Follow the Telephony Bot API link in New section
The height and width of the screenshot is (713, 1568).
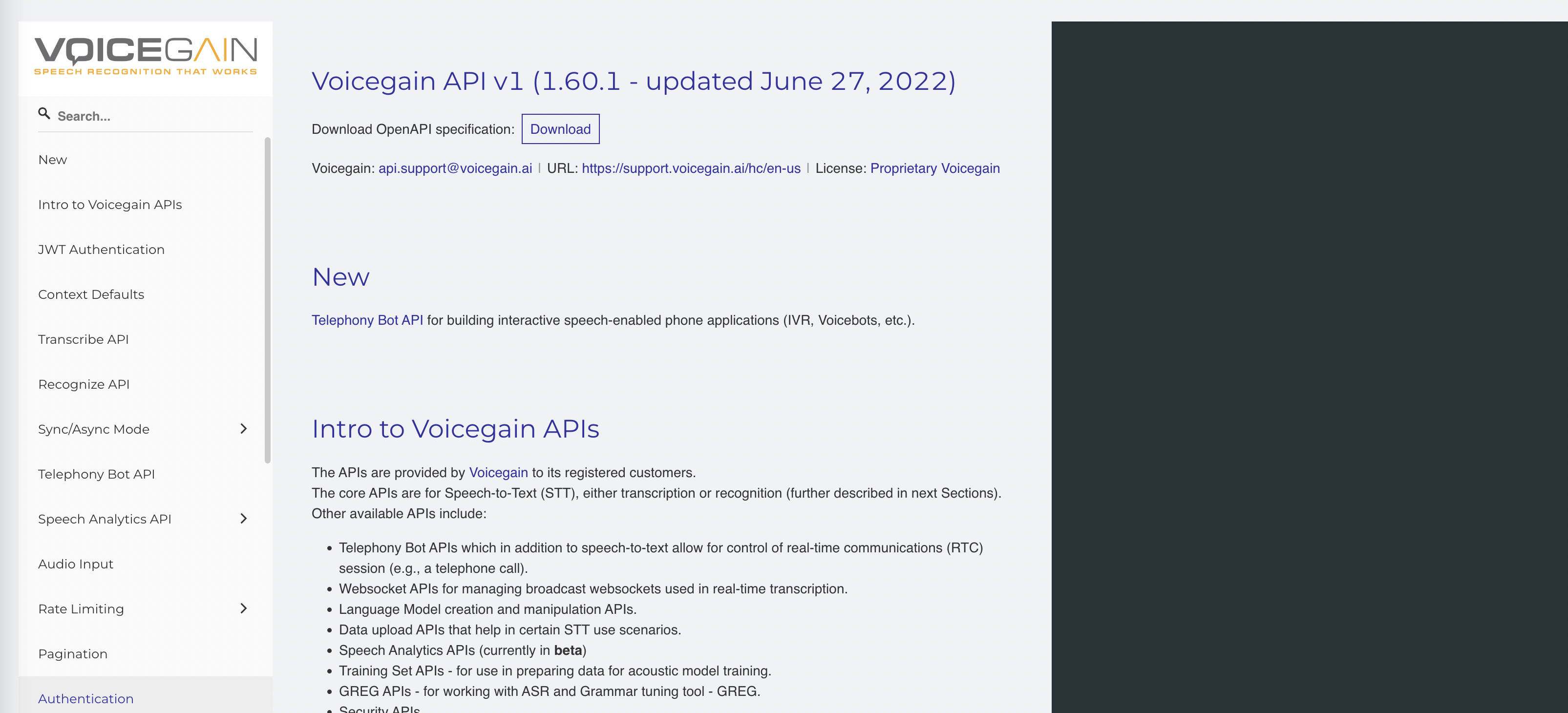tap(367, 321)
